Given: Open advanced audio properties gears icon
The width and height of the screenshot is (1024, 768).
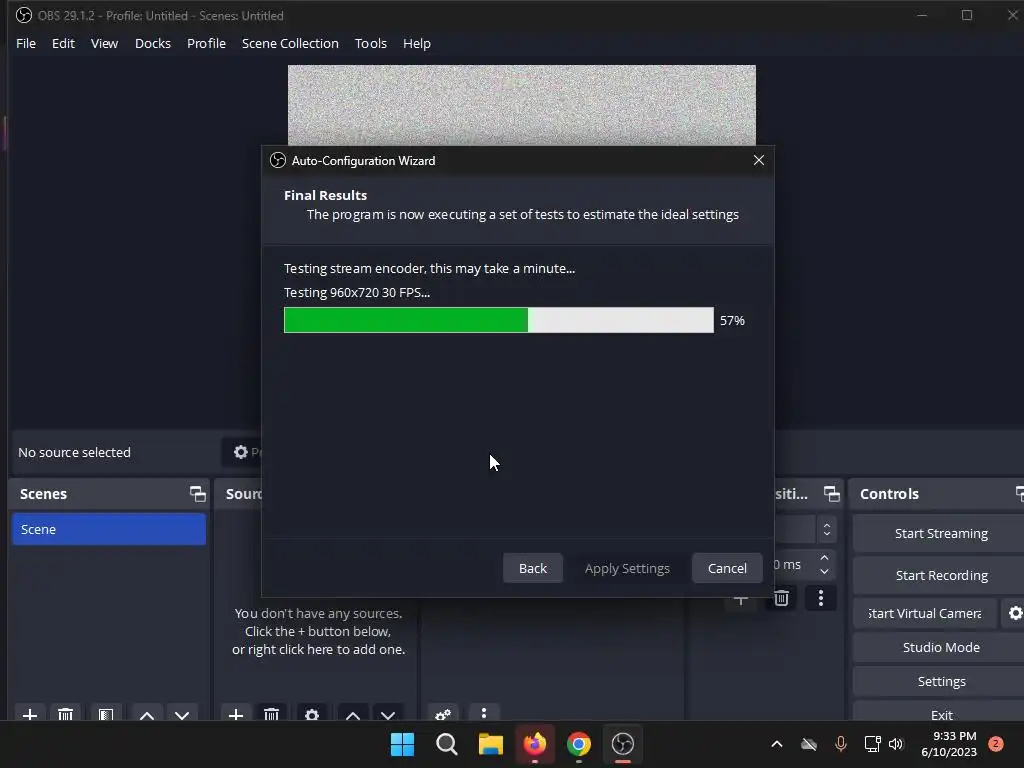Looking at the screenshot, I should coord(443,714).
